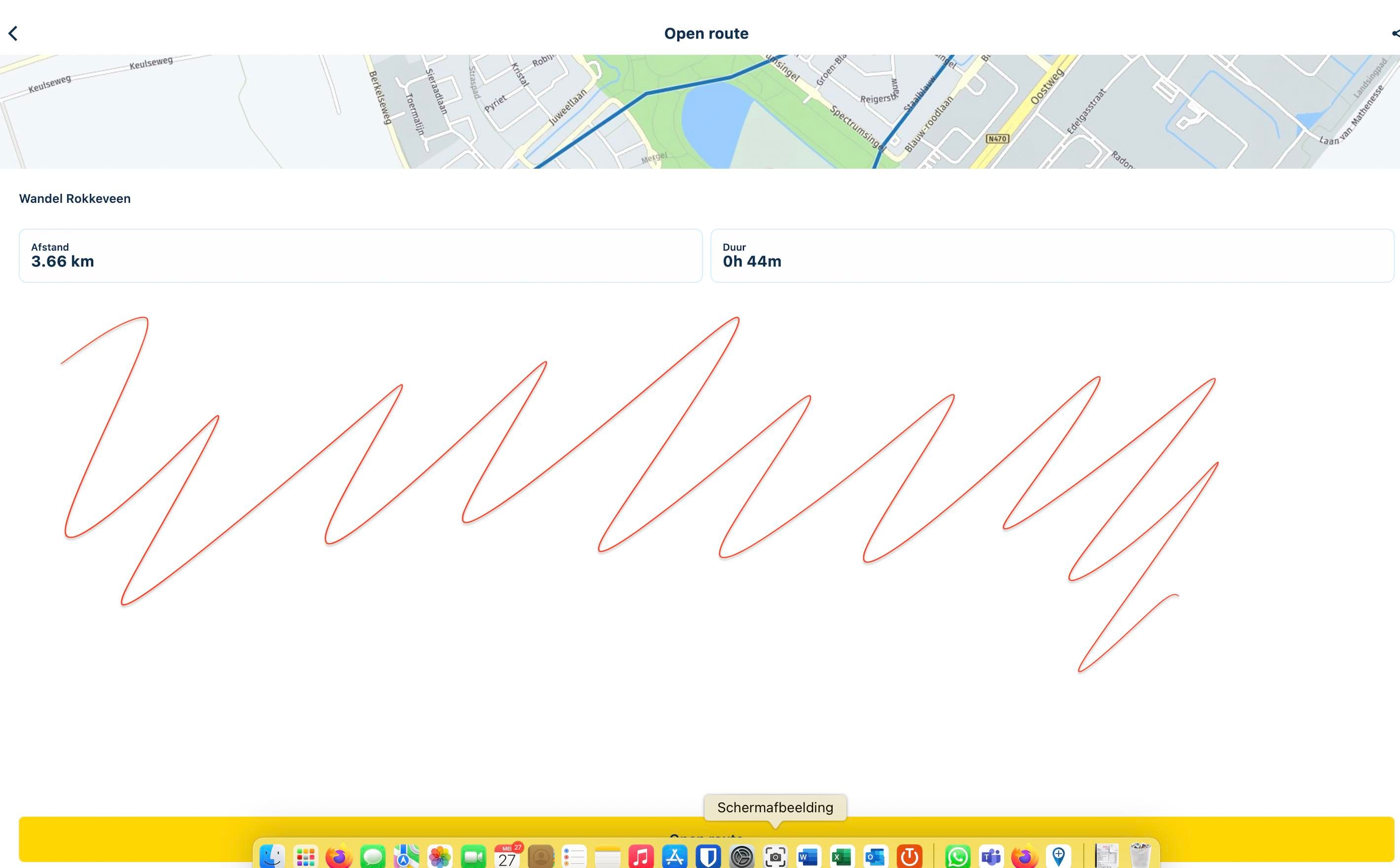
Task: Open the blue map-pin app in dock
Action: [1058, 857]
